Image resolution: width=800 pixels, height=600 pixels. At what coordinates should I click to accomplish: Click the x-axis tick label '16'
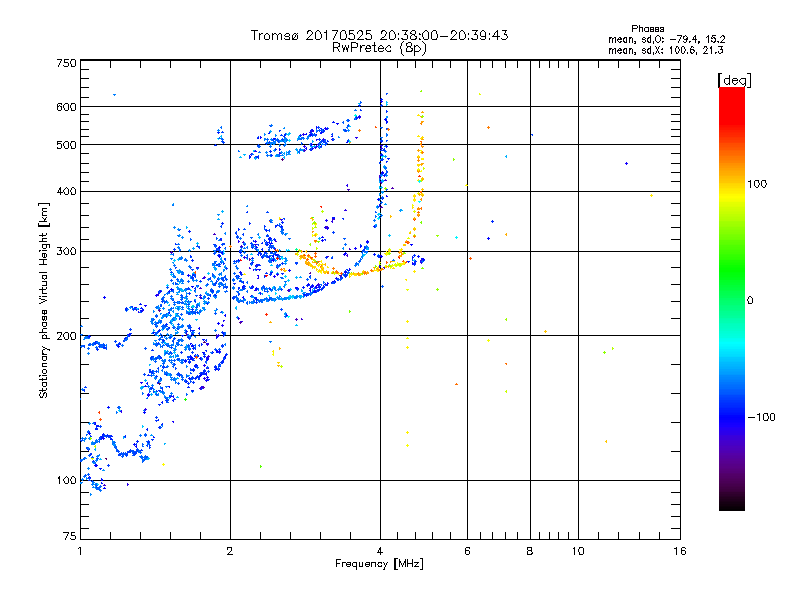click(680, 551)
